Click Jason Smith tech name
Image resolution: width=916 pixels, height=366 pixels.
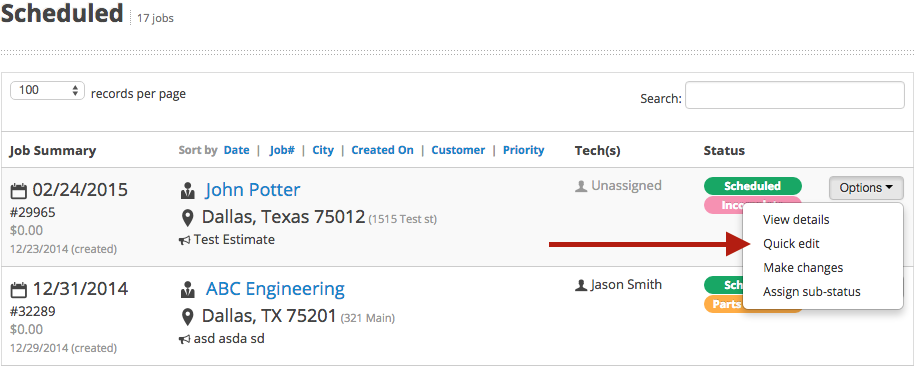626,285
